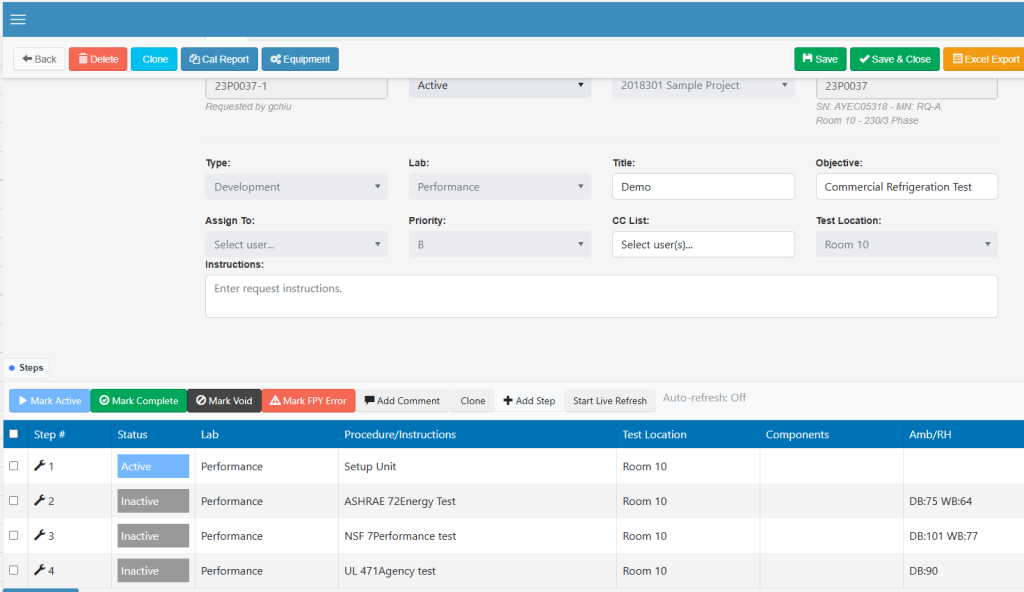
Task: Expand the Priority dropdown
Action: point(501,244)
